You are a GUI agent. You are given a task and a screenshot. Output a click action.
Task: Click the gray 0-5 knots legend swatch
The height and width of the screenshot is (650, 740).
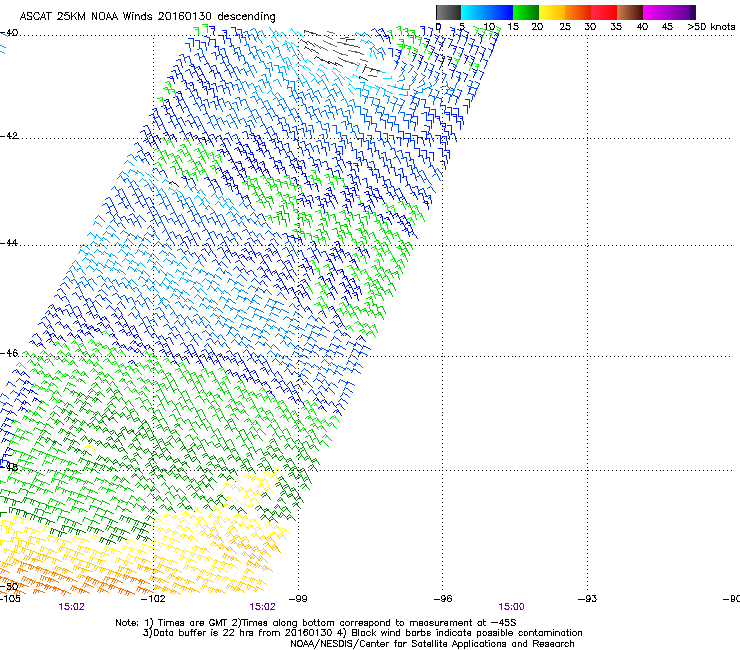[x=448, y=12]
